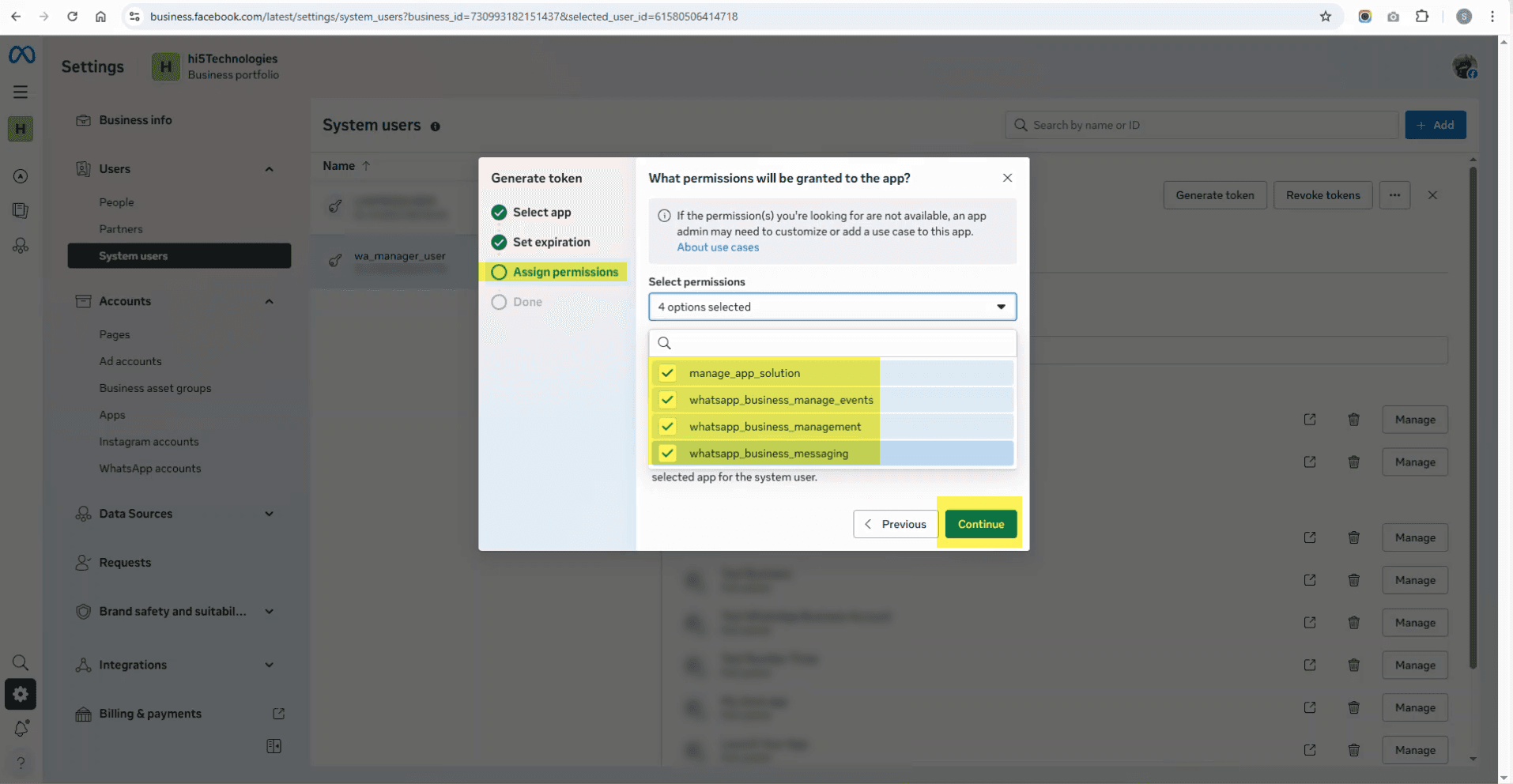This screenshot has height=784, width=1513.
Task: Expand the Data Sources section
Action: pyautogui.click(x=268, y=513)
